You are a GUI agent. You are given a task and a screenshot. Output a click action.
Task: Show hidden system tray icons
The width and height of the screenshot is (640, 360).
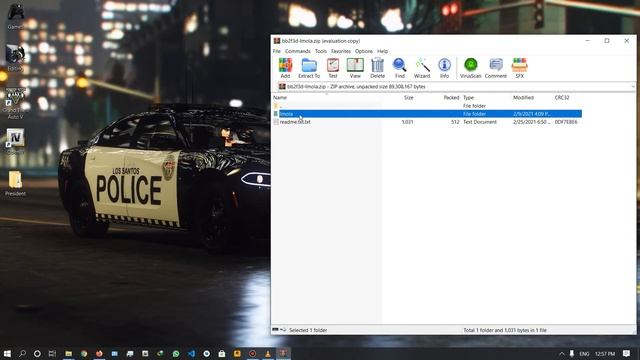pos(562,353)
